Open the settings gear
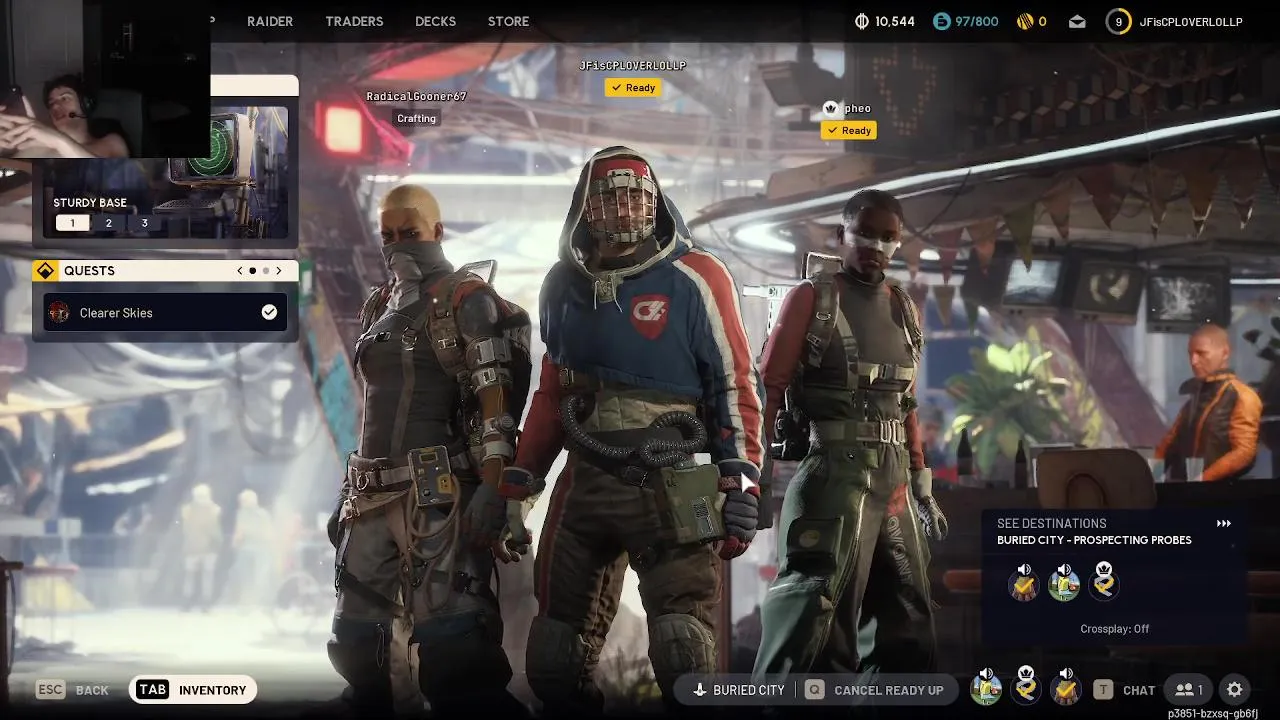Image resolution: width=1280 pixels, height=720 pixels. (1235, 690)
